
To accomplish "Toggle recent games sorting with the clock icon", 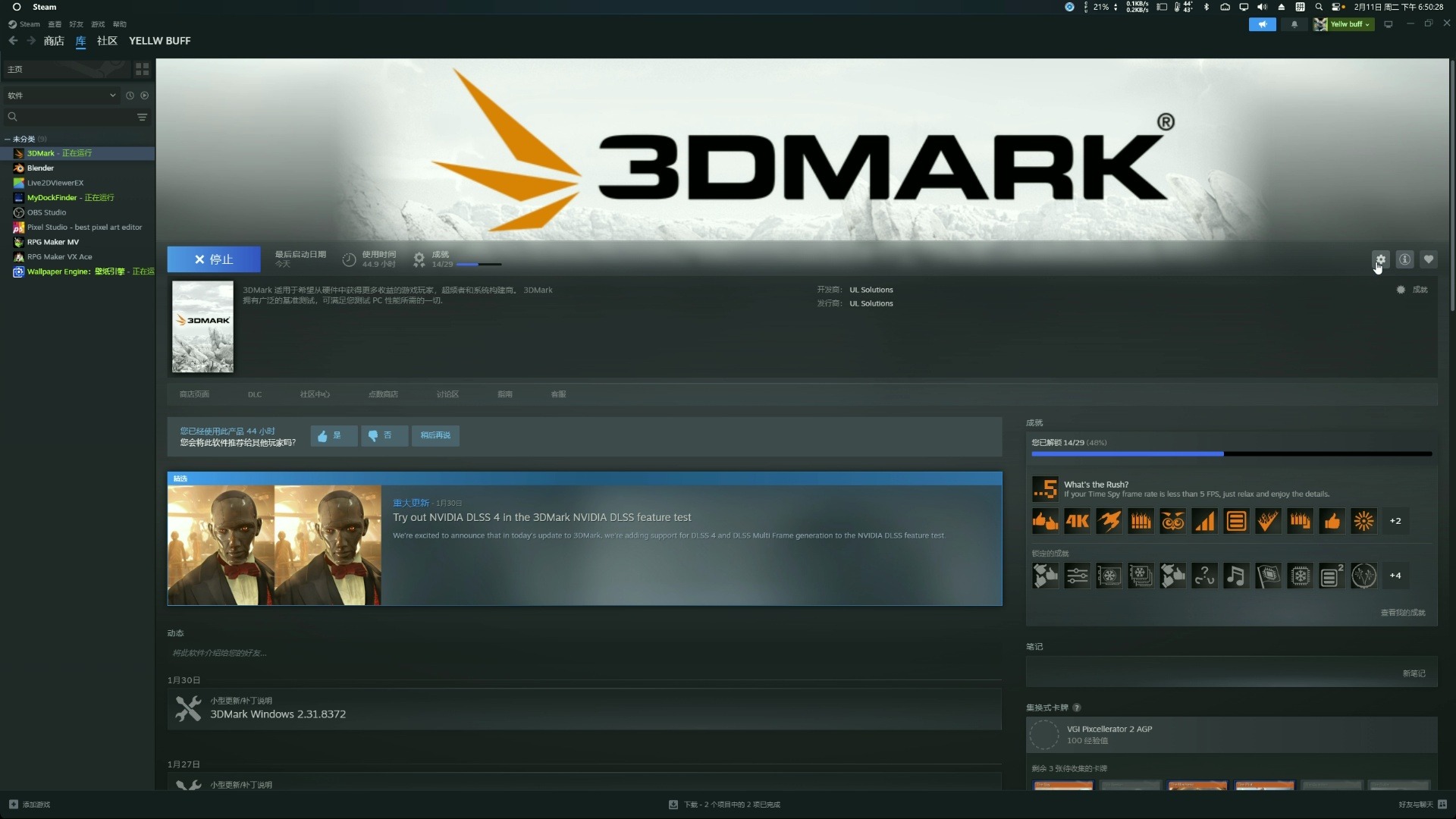I will coord(130,96).
